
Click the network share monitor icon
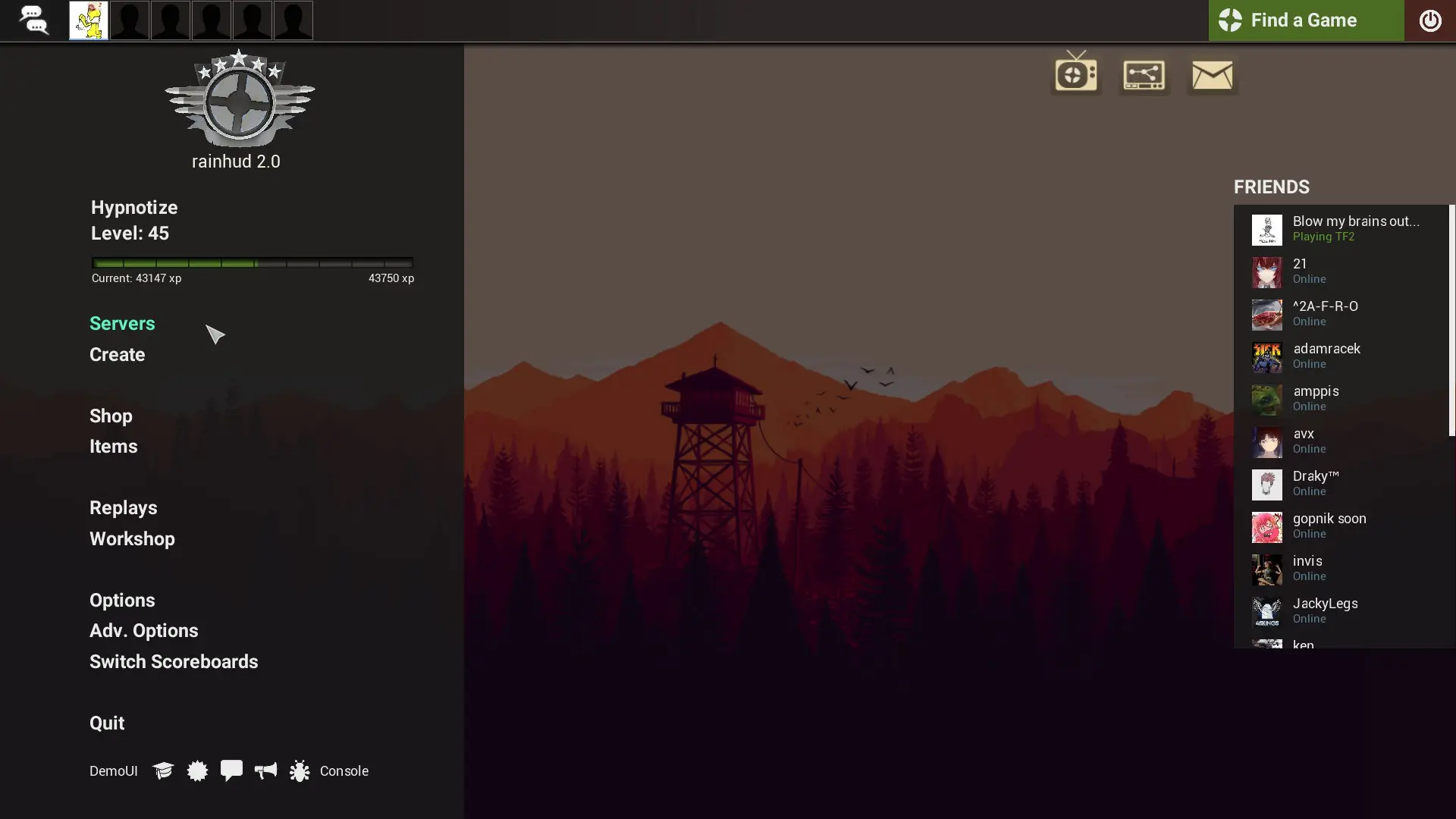click(1144, 75)
